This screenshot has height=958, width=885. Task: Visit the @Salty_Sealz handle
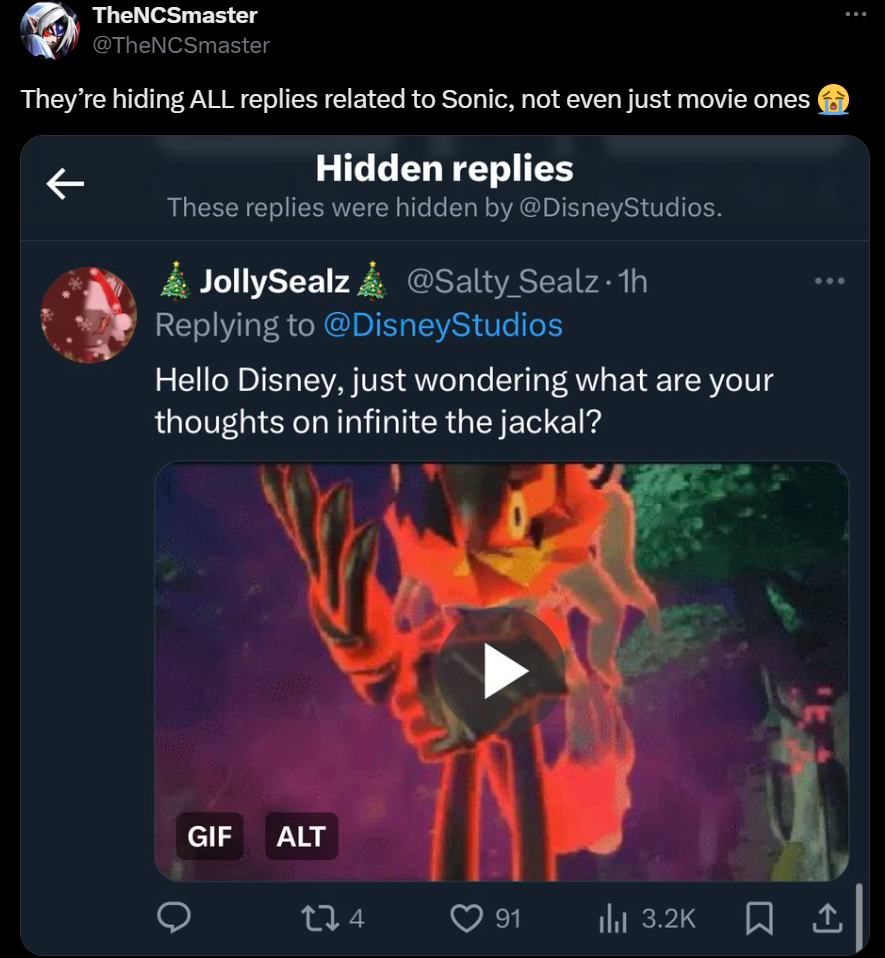click(x=503, y=282)
